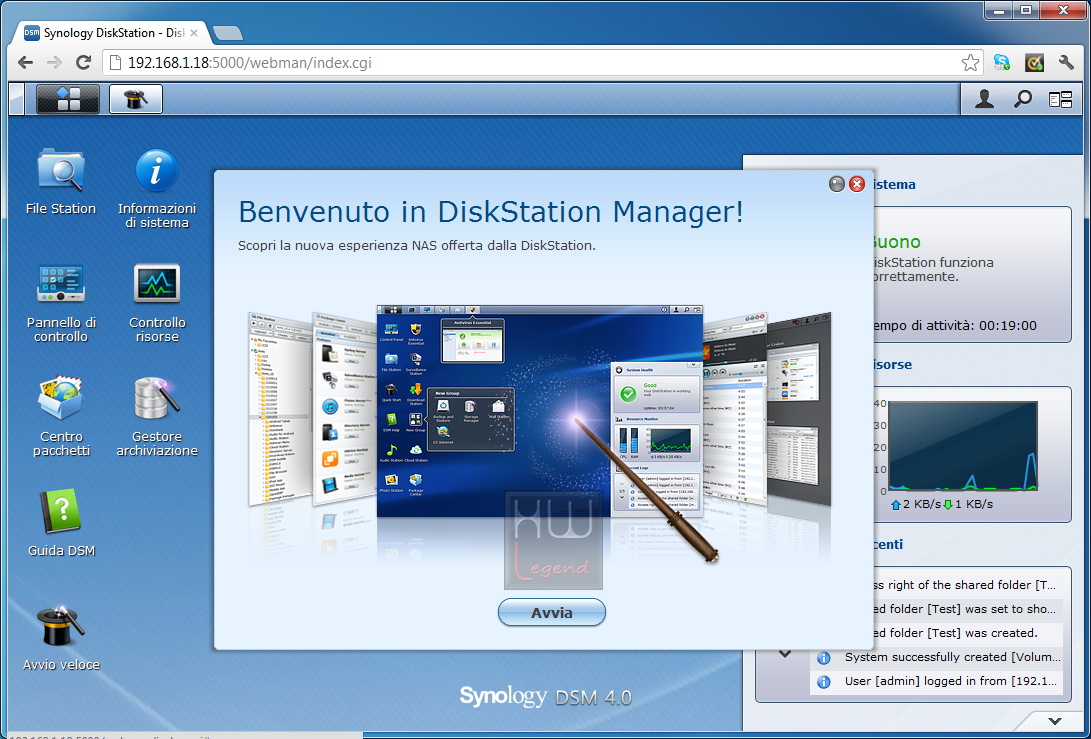Screen dimensions: 1091x739
Task: Open Controllo risorse monitor icon
Action: click(x=157, y=302)
